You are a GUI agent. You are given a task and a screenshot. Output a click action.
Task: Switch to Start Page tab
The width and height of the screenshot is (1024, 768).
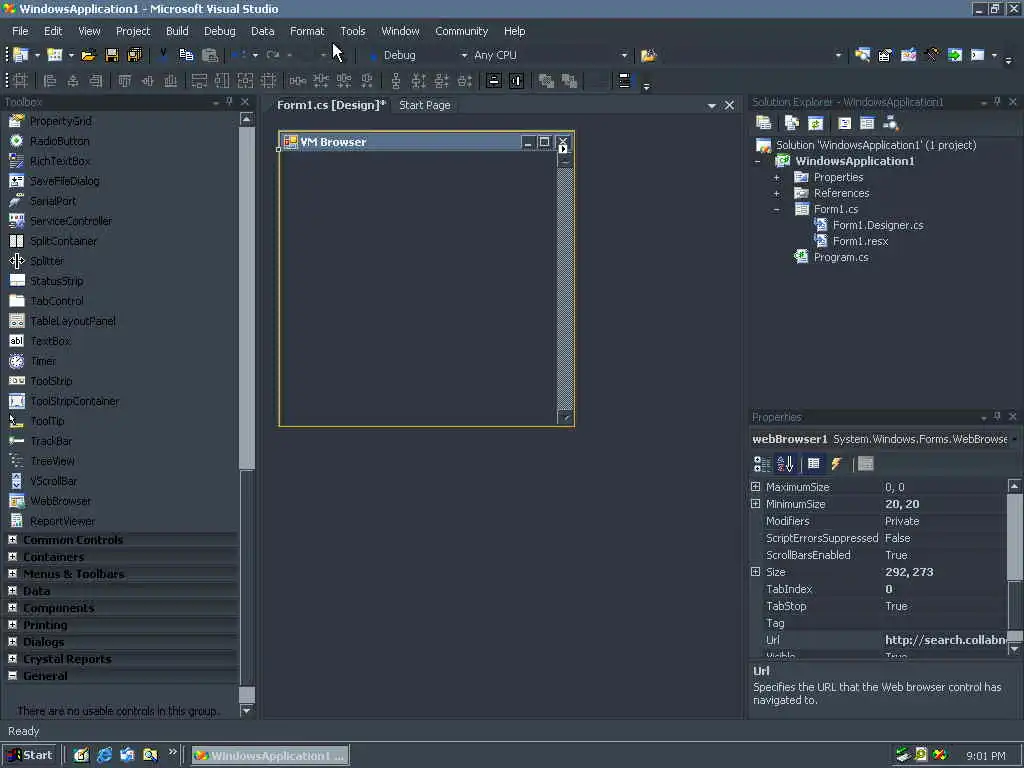click(x=424, y=105)
